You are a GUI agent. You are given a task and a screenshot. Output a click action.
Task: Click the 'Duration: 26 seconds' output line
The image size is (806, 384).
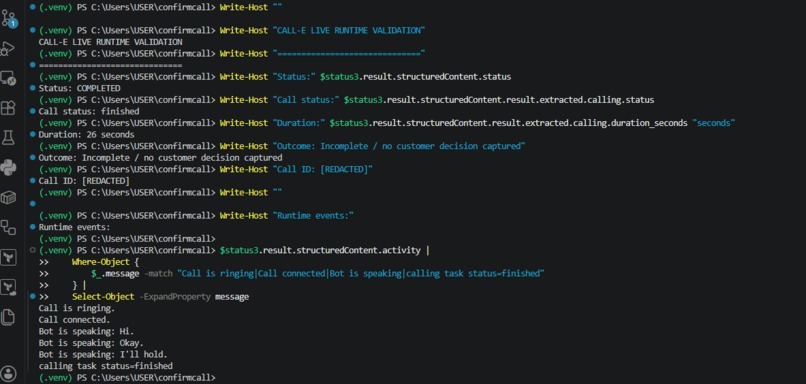tap(86, 135)
